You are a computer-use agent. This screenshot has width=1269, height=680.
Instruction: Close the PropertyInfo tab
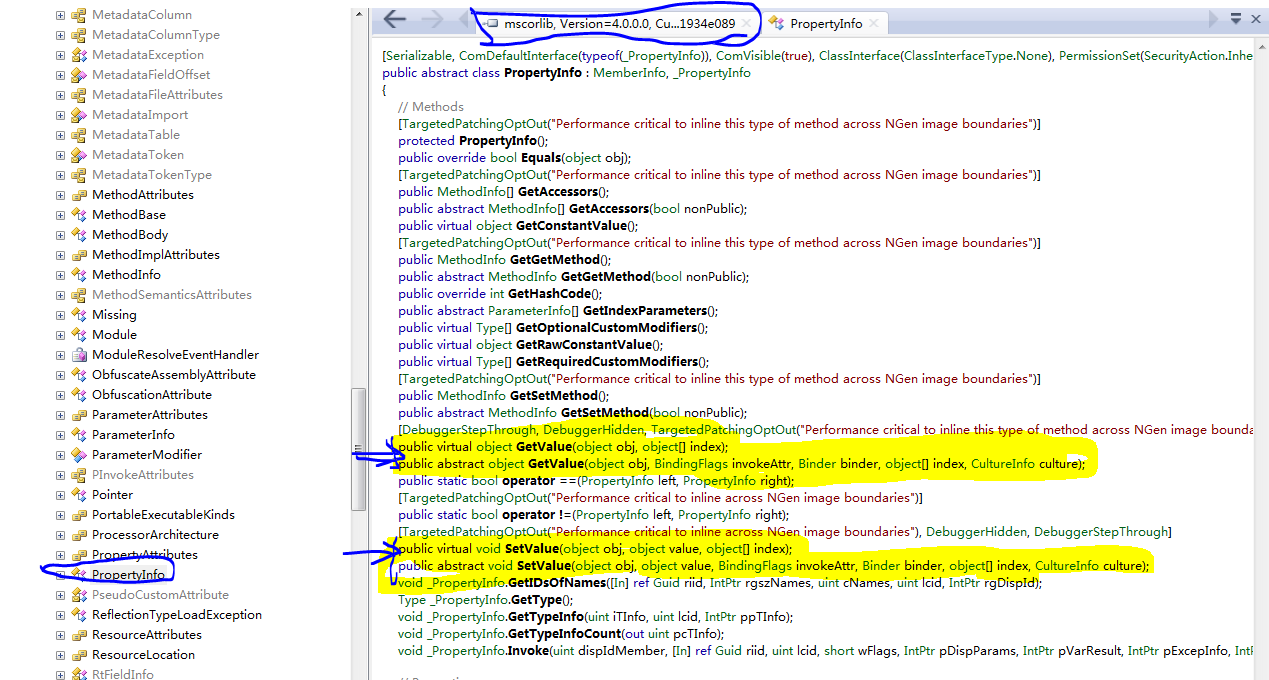(x=873, y=23)
